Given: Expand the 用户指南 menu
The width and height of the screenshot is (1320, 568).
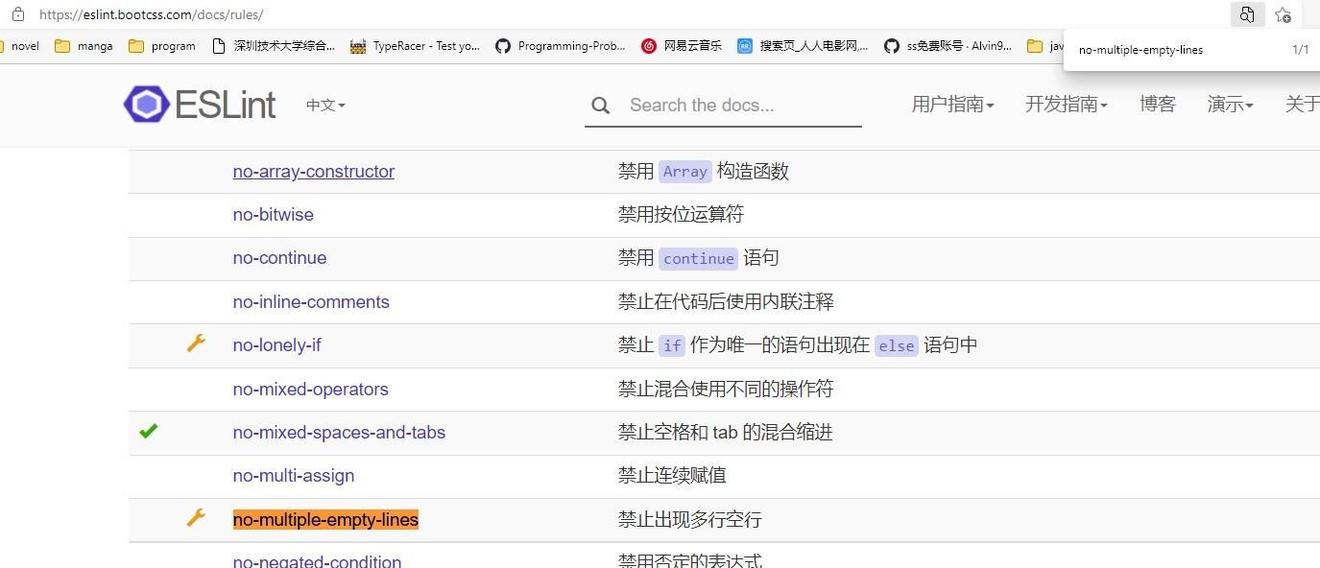Looking at the screenshot, I should (x=952, y=104).
